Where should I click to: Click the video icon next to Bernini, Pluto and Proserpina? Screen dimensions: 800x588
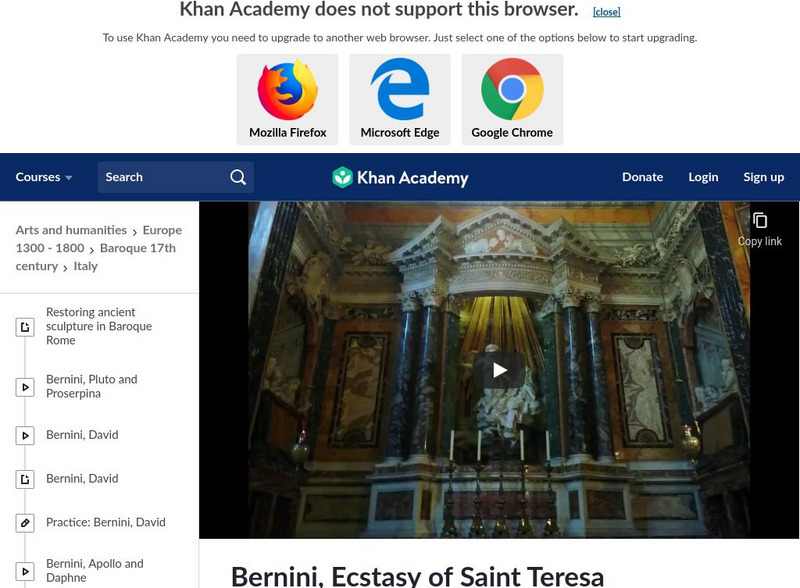24,385
